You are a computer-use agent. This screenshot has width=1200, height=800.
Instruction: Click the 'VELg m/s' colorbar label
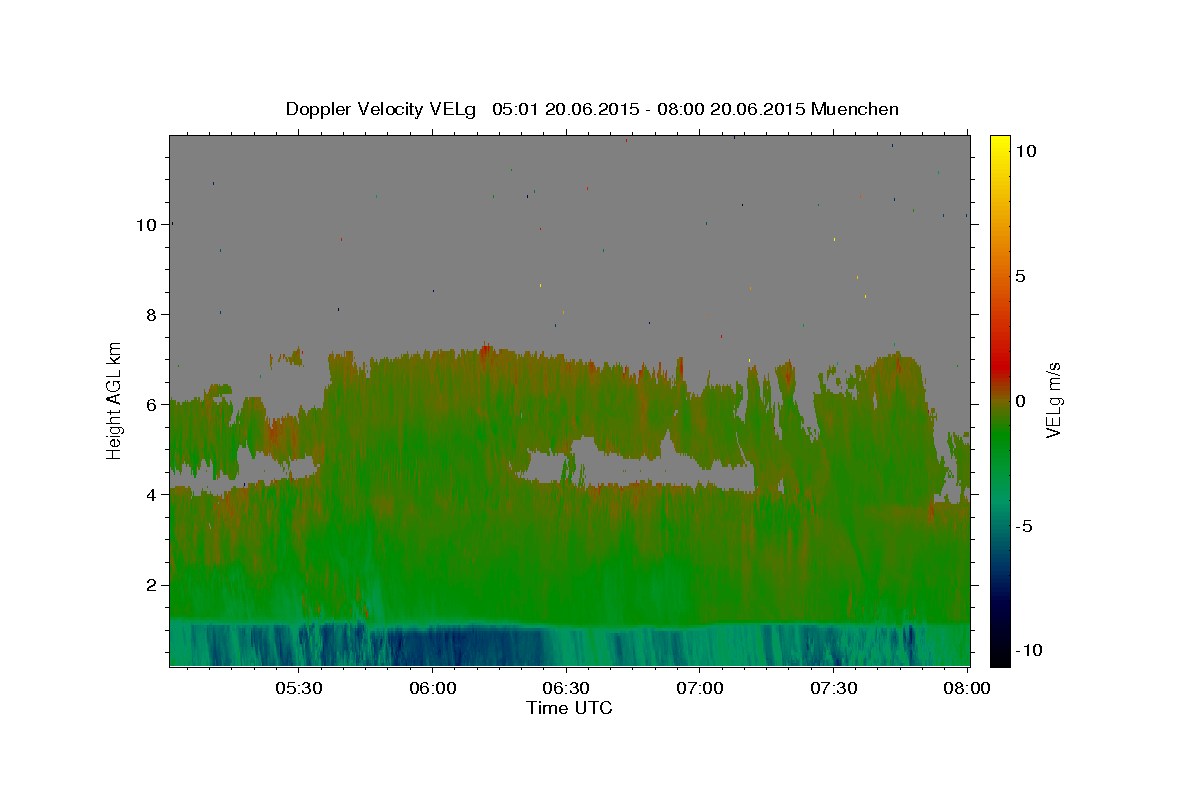(1053, 400)
